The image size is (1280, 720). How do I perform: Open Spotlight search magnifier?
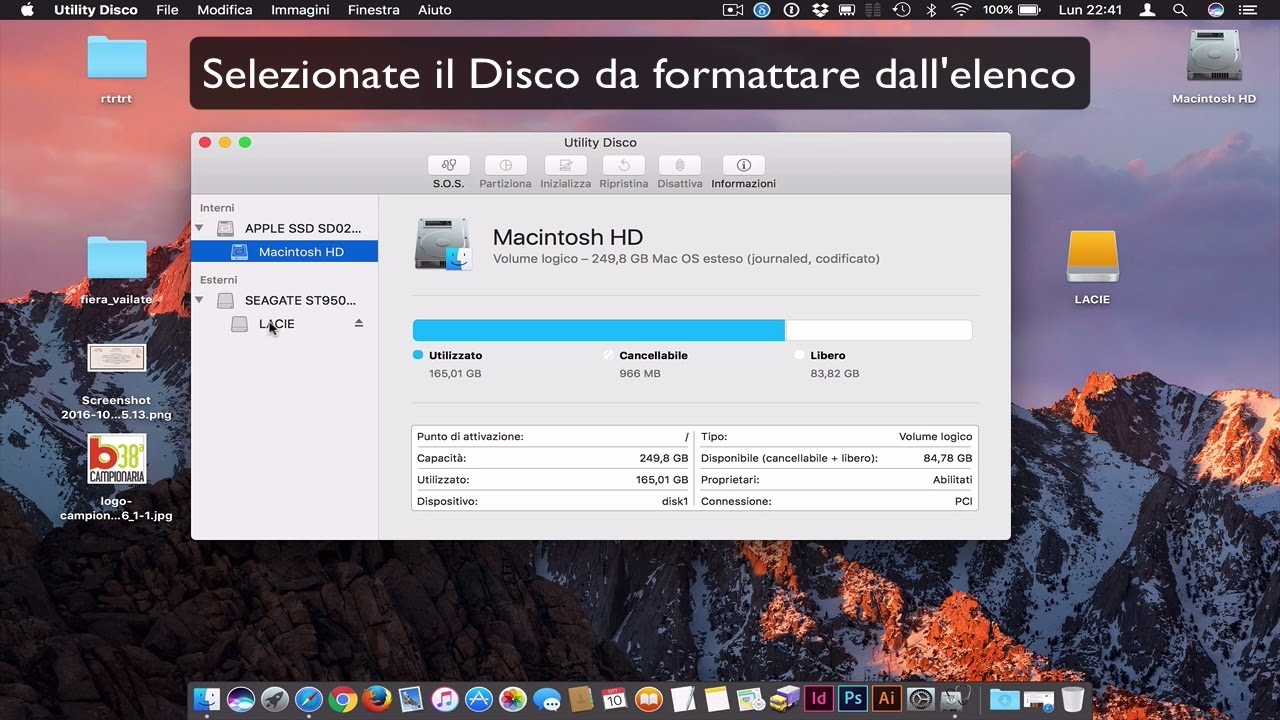(x=1180, y=10)
